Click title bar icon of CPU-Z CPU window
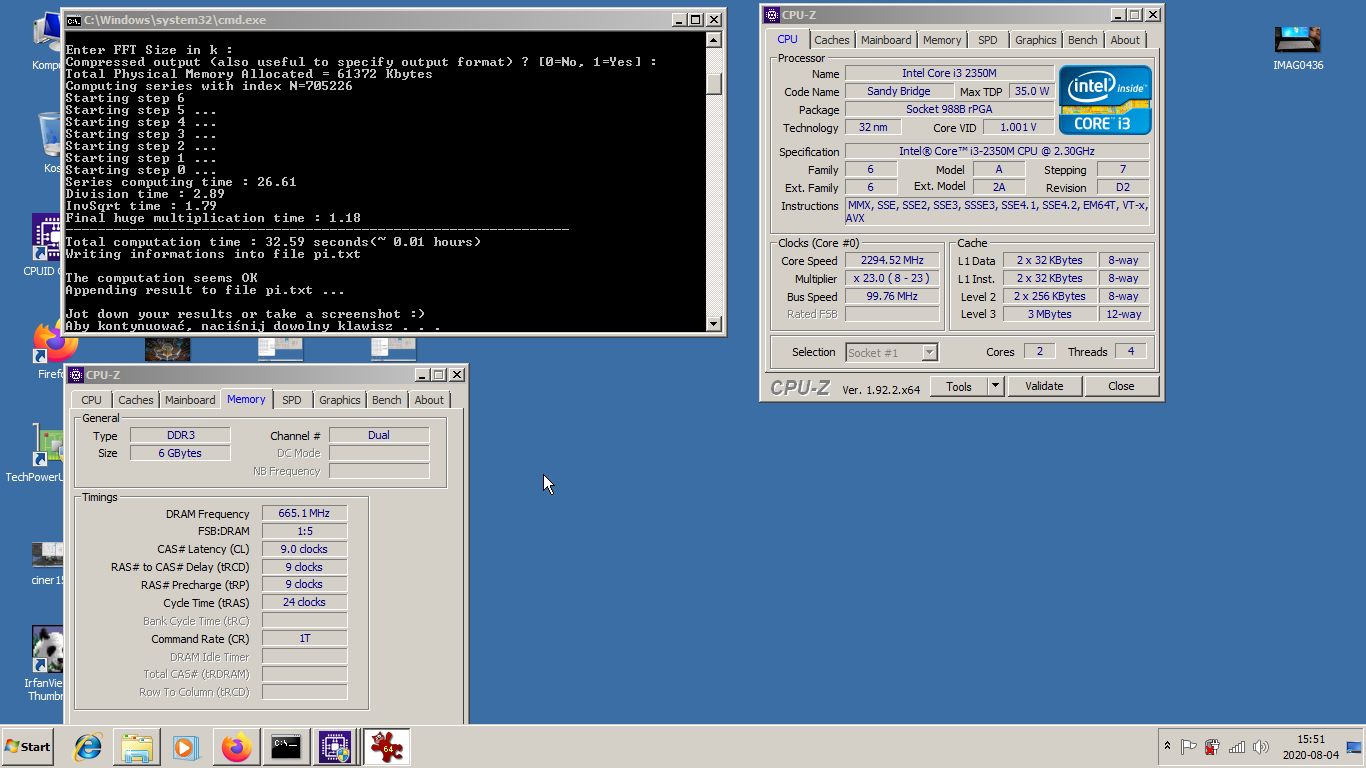The image size is (1366, 768). coord(772,14)
